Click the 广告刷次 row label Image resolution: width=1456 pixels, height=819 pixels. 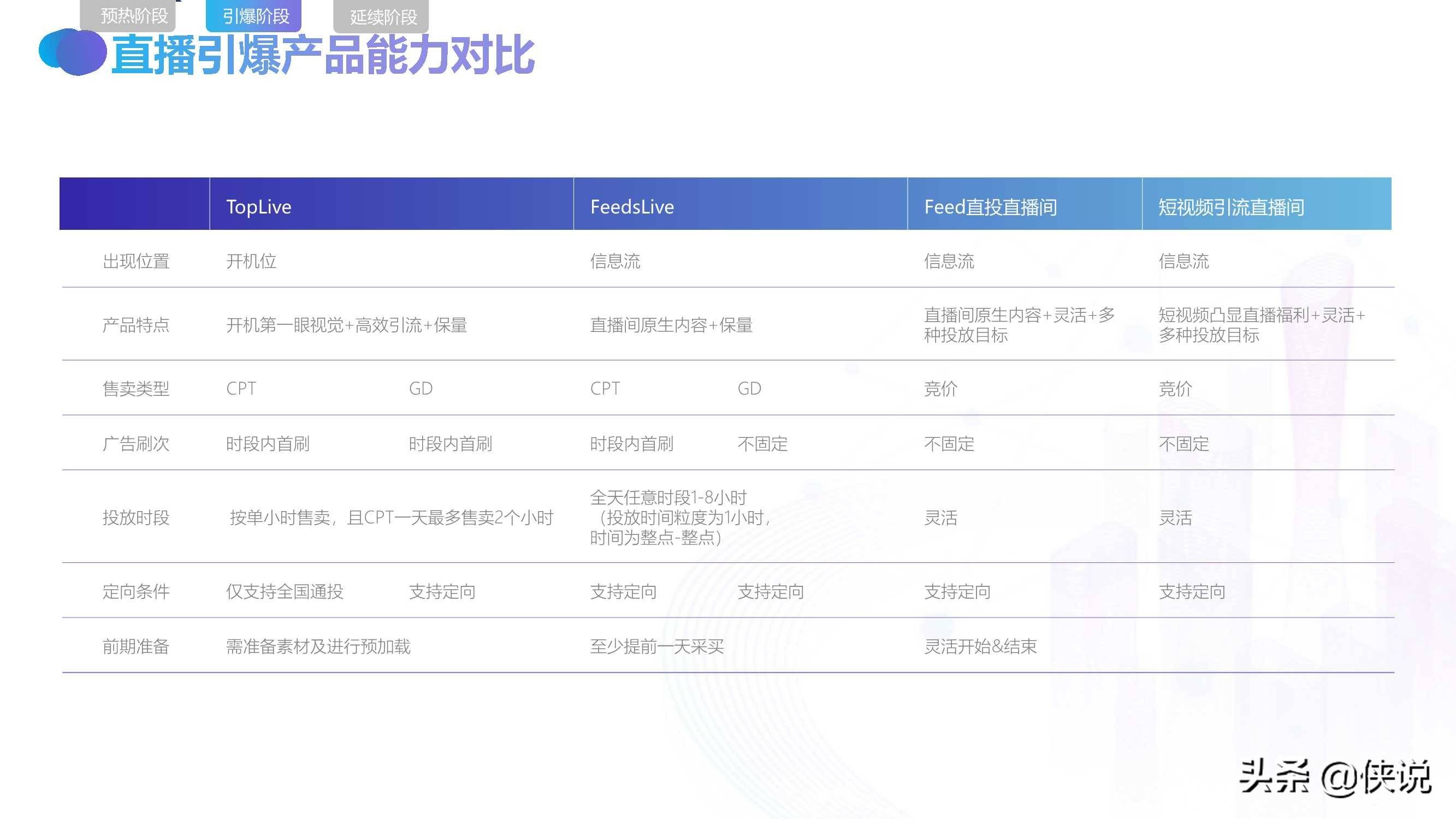pos(135,444)
